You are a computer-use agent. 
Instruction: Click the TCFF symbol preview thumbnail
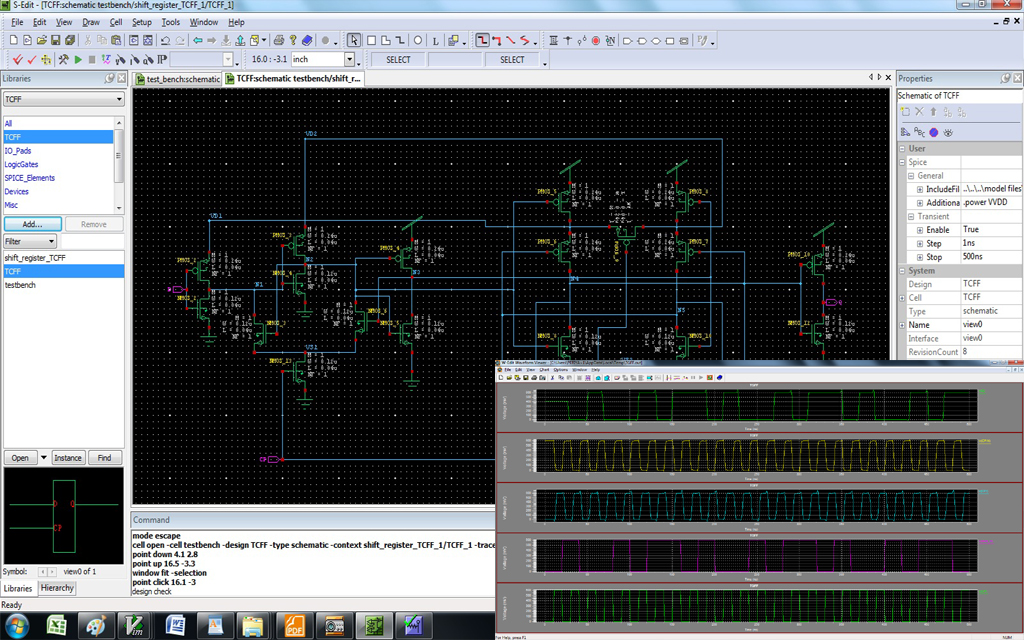click(x=63, y=516)
